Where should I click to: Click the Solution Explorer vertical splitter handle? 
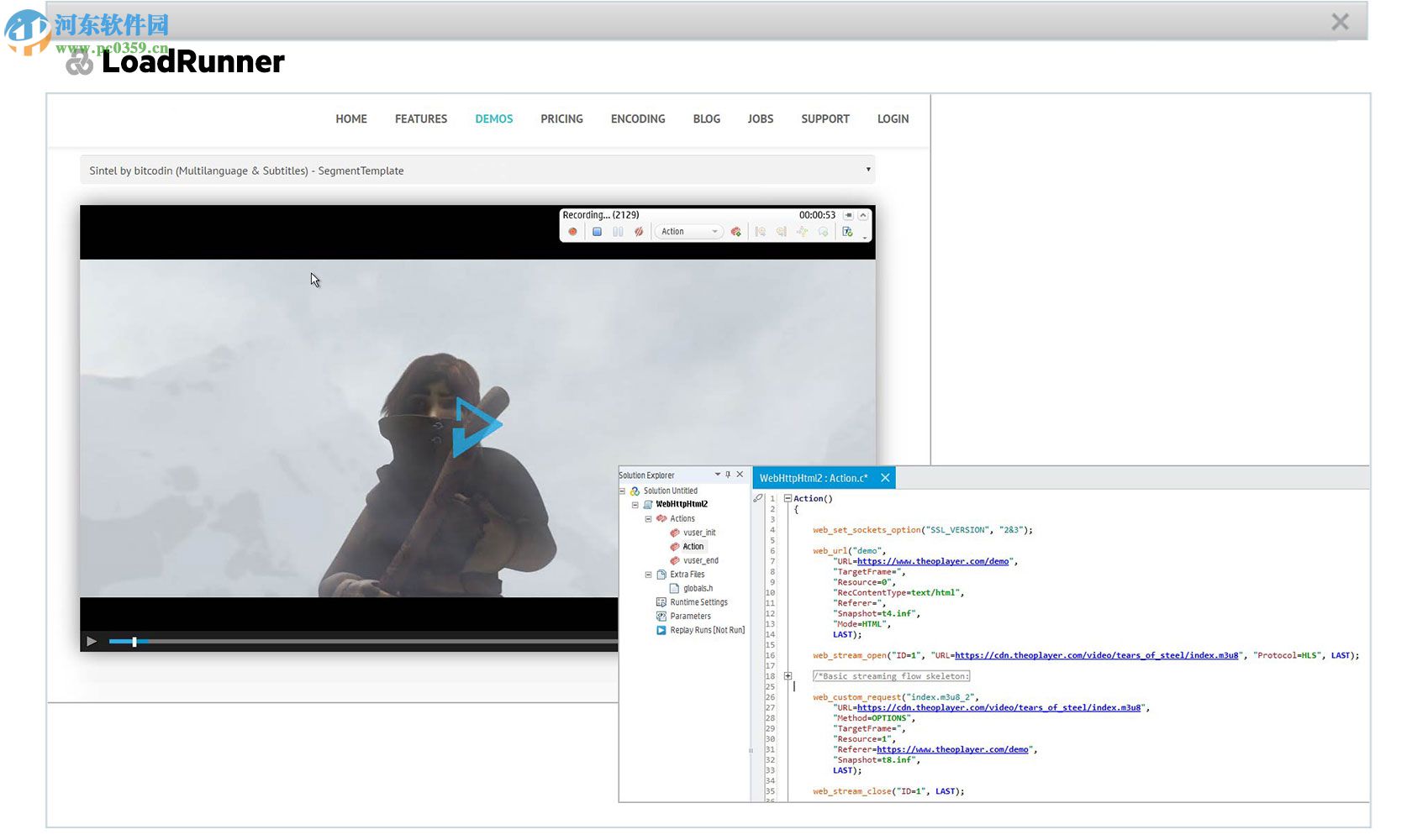751,750
